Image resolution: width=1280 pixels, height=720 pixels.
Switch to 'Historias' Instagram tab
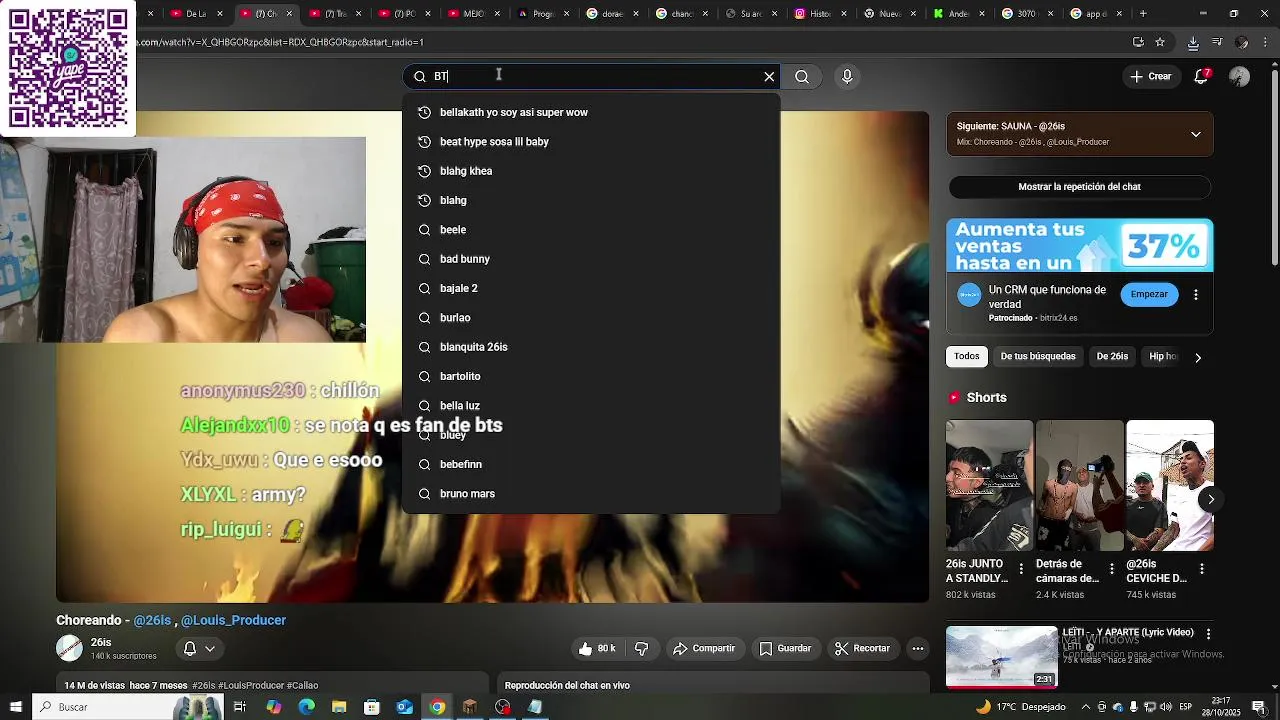[x=821, y=13]
